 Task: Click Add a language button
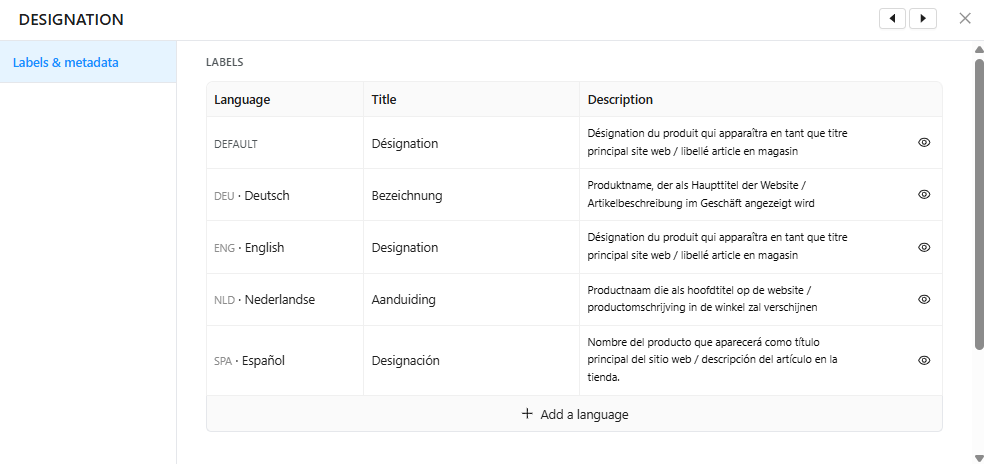tap(574, 414)
